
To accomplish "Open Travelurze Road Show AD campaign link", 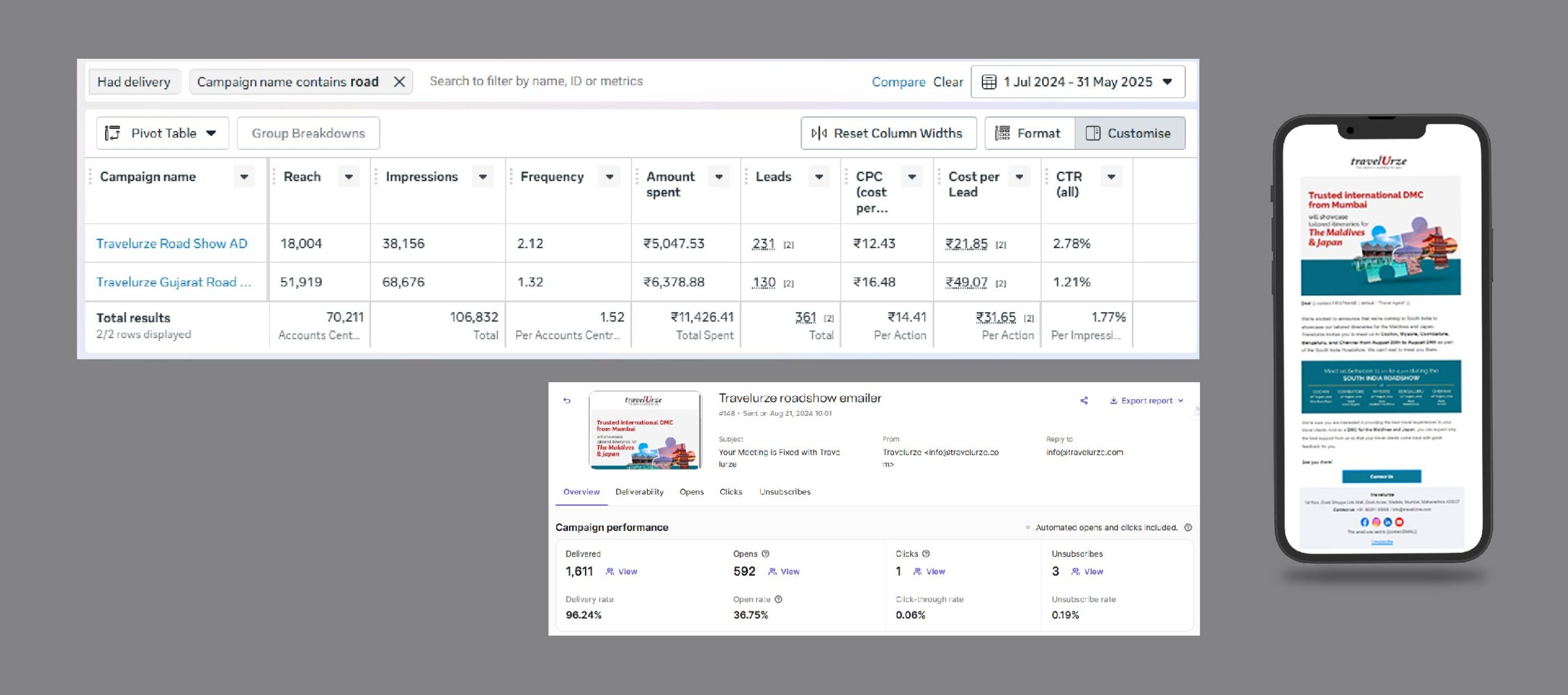I will (x=171, y=243).
